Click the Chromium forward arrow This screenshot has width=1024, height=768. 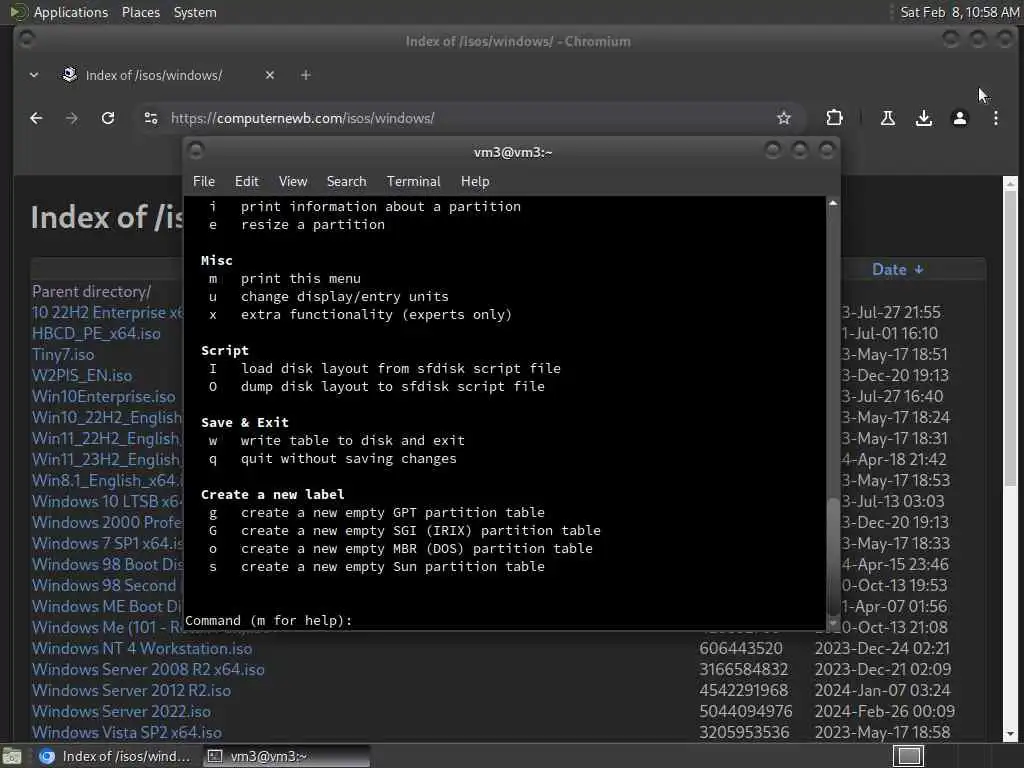(x=72, y=118)
